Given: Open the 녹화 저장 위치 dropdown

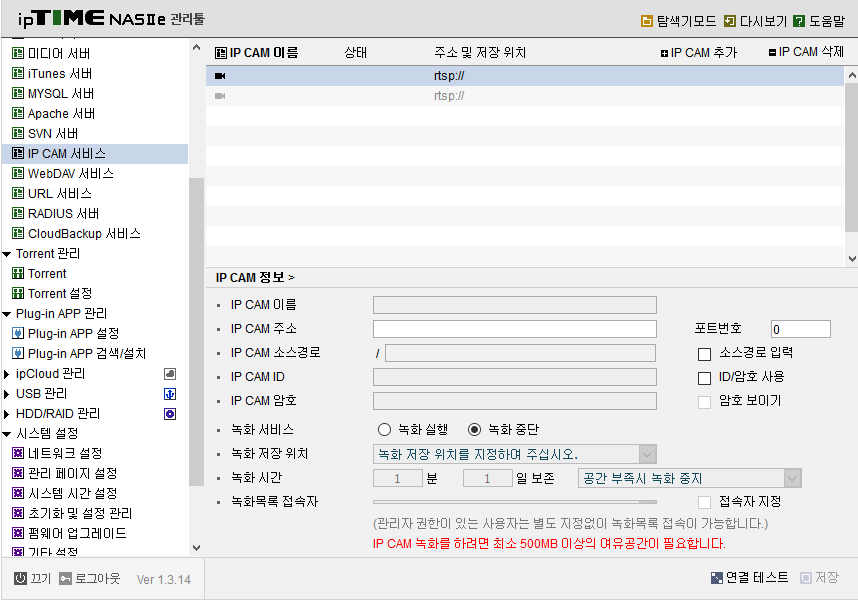Looking at the screenshot, I should coord(514,454).
